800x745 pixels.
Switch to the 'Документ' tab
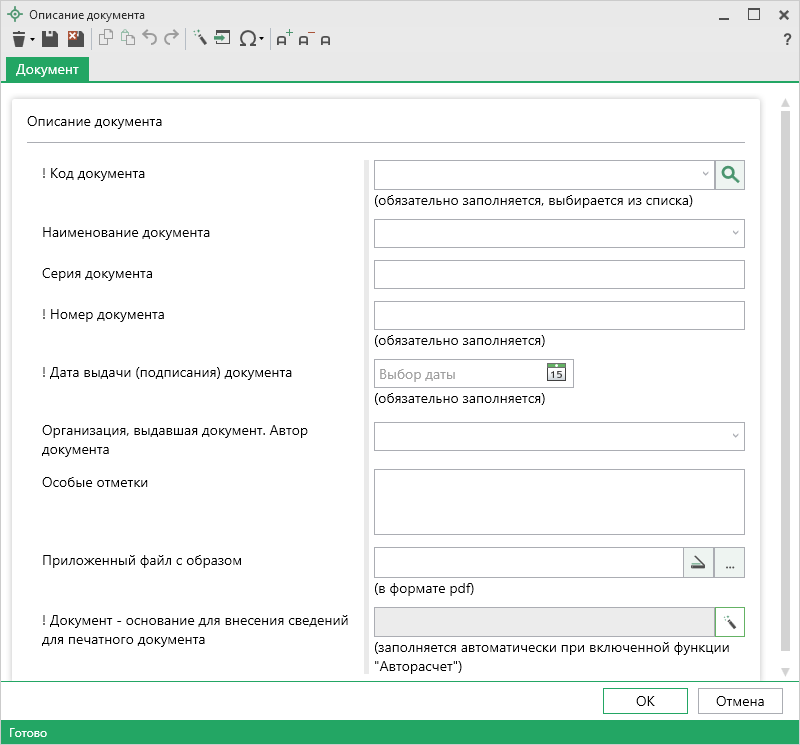47,69
